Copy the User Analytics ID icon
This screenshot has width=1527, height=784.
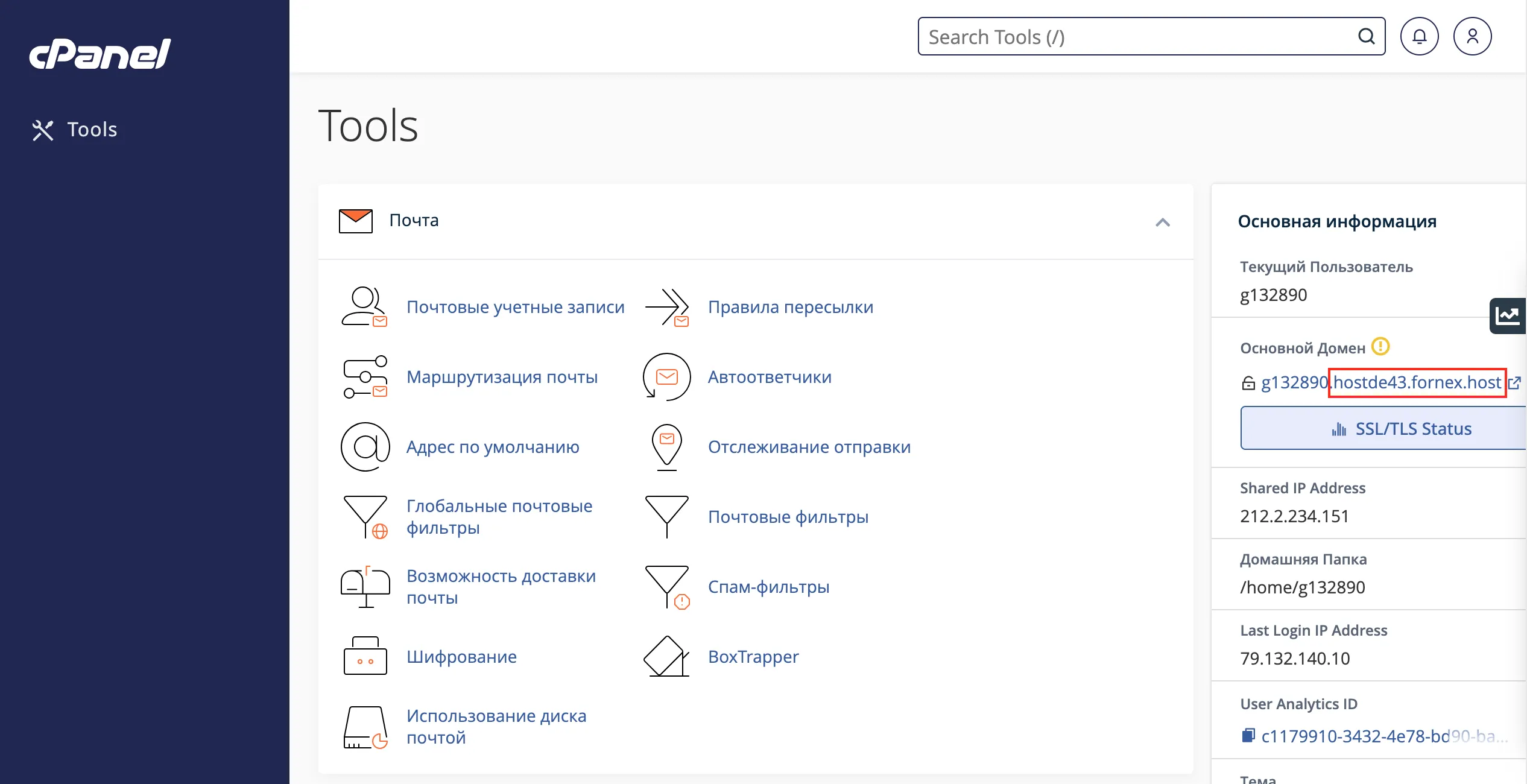coord(1248,736)
